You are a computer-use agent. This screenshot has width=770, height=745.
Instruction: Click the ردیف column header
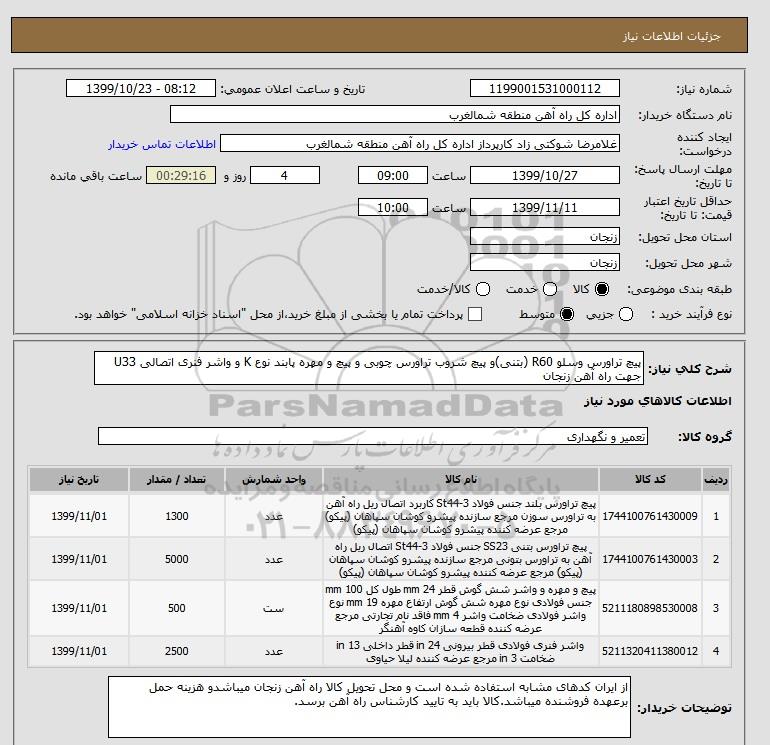(715, 479)
